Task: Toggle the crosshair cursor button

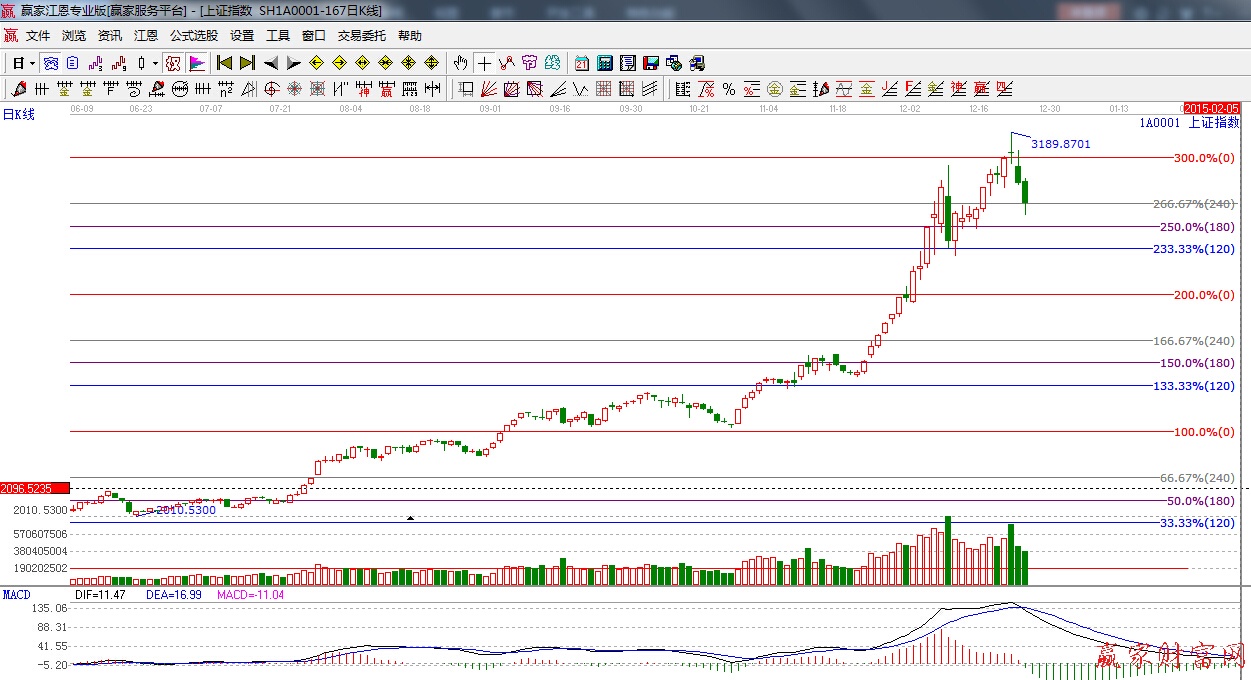Action: tap(484, 63)
